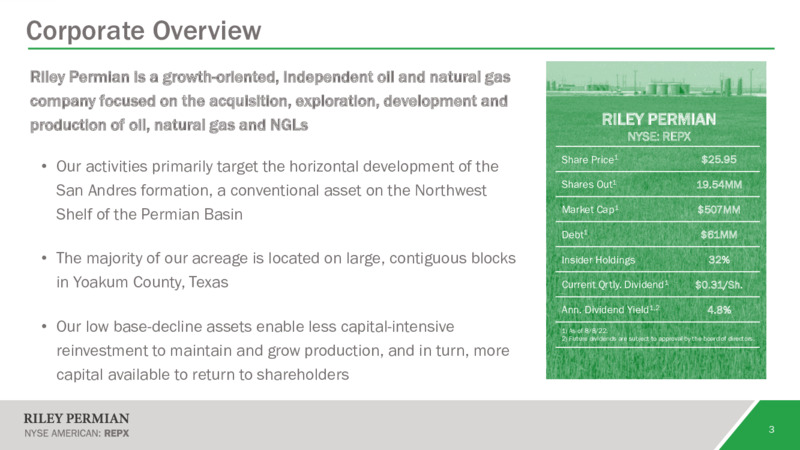800x450 pixels.
Task: Select the Market Cap label
Action: 590,209
